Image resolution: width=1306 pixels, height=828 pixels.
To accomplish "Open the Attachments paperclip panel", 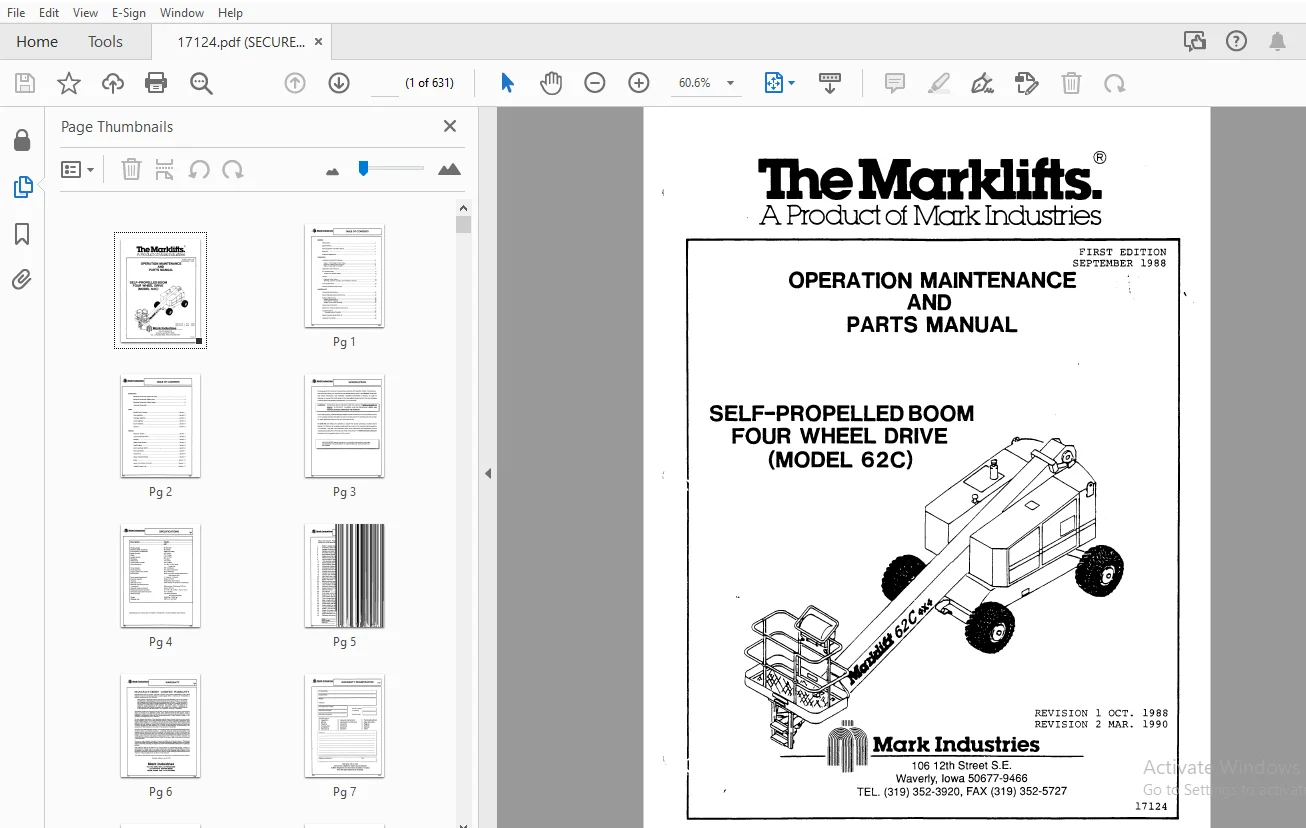I will coord(22,280).
